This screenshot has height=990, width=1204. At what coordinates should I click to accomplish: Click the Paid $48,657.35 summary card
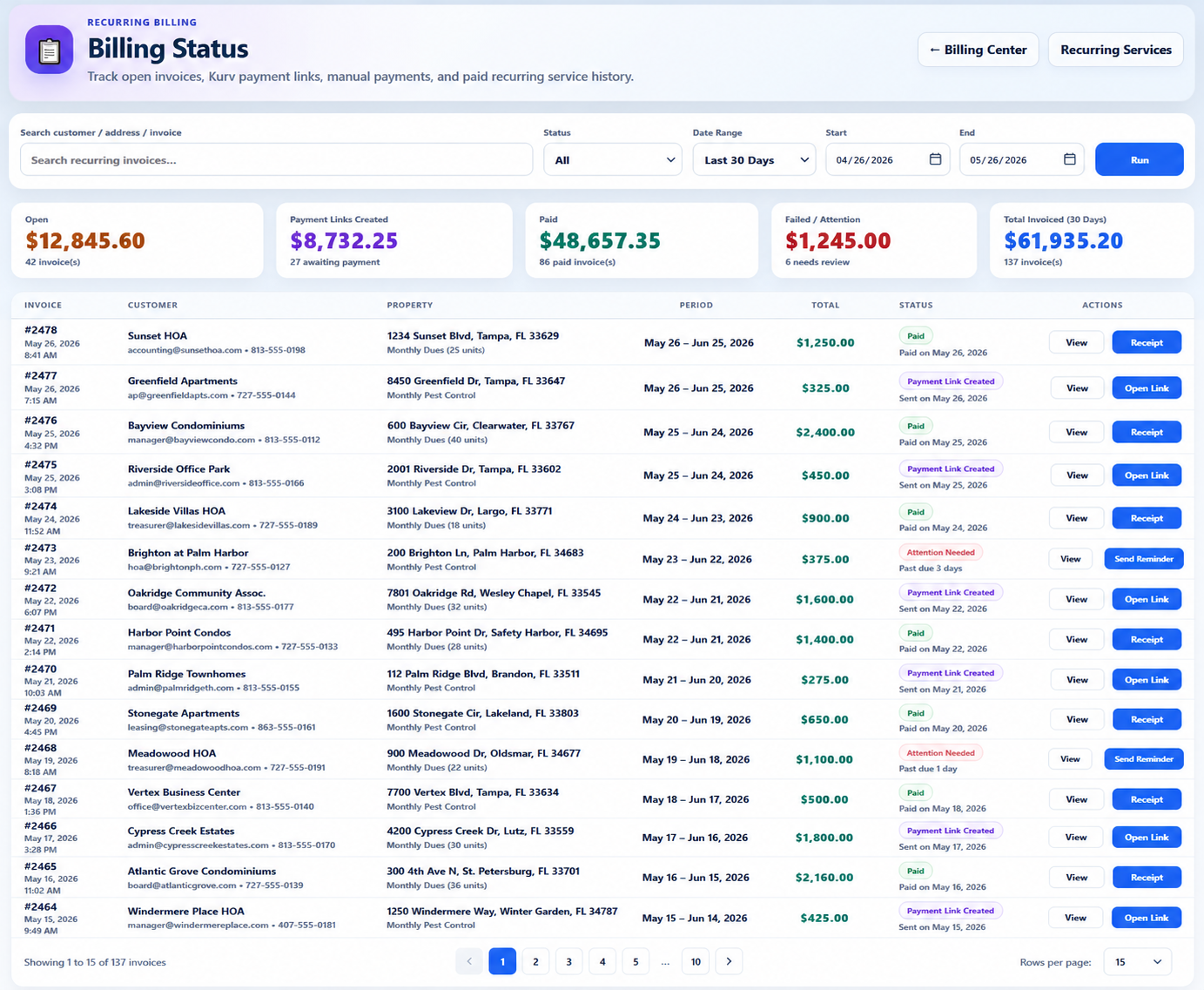pyautogui.click(x=642, y=240)
